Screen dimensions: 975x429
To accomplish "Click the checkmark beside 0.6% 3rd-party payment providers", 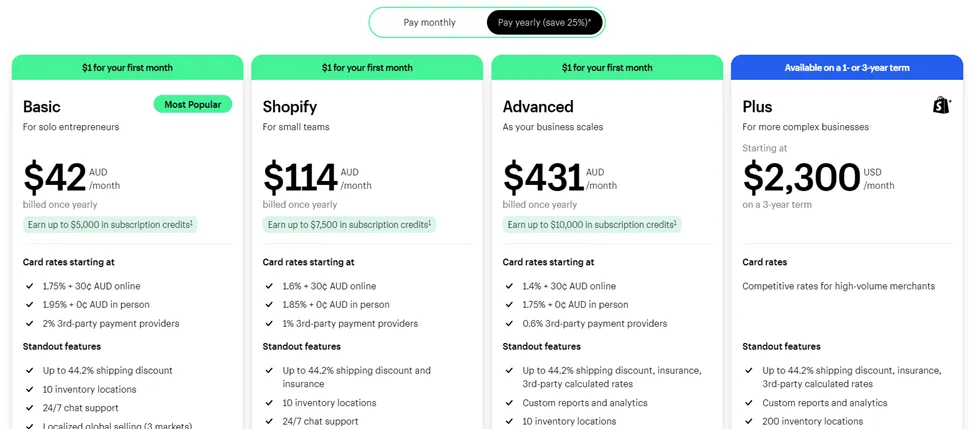I will click(510, 324).
